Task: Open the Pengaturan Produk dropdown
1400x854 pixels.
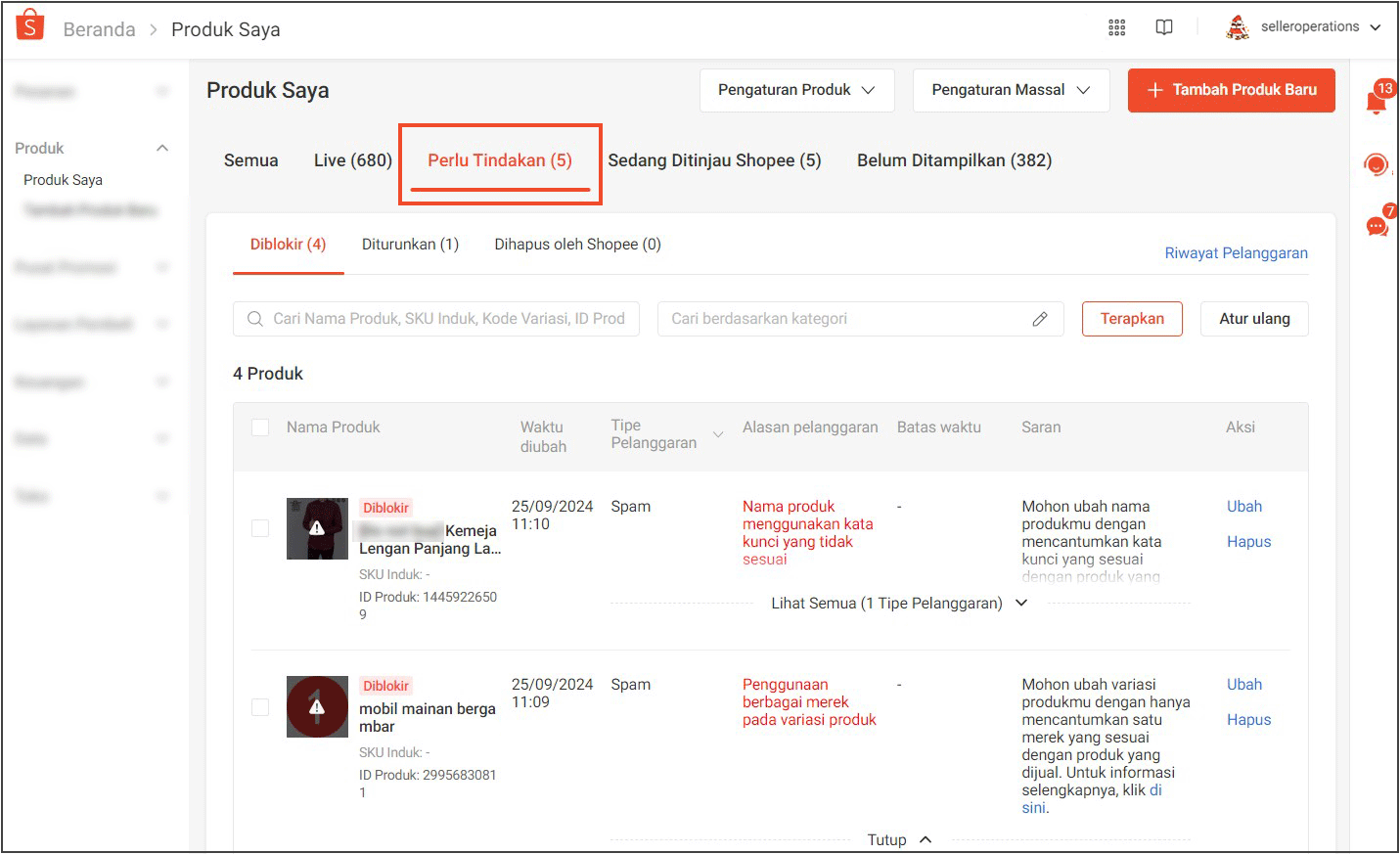Action: [x=796, y=90]
